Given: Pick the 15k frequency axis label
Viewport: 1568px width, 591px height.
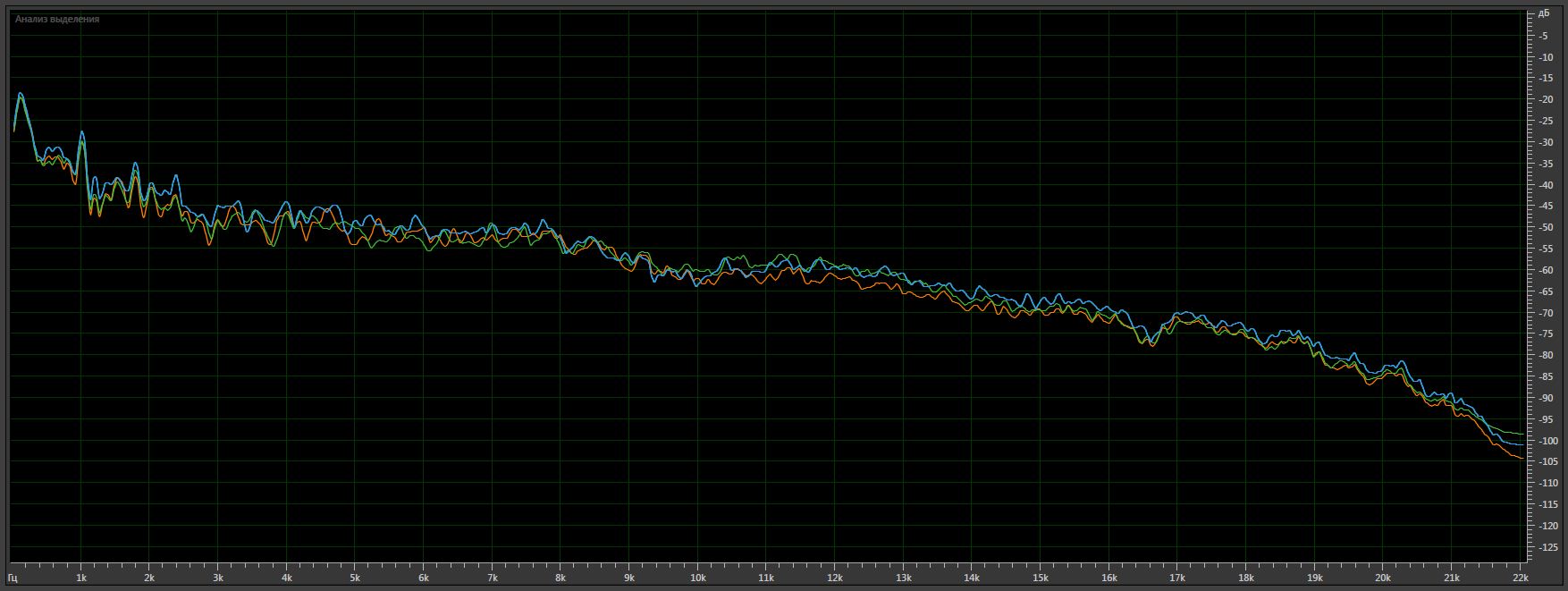Looking at the screenshot, I should [1041, 578].
